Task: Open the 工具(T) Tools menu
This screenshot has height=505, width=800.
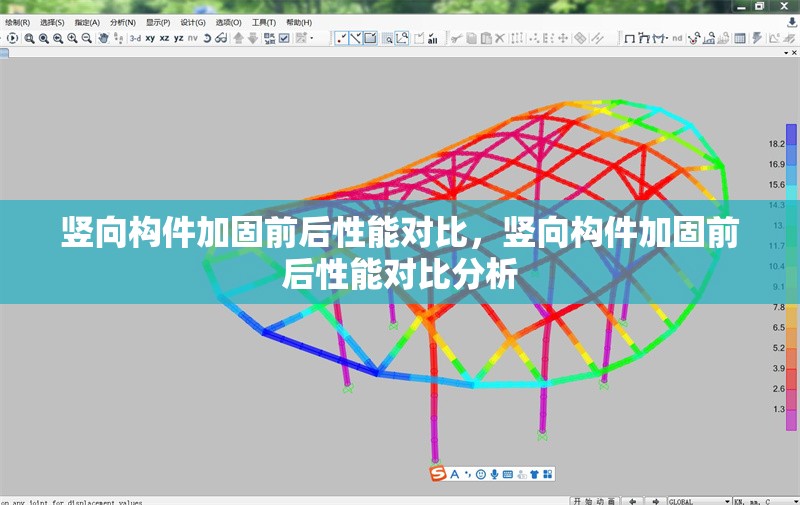Action: click(263, 22)
